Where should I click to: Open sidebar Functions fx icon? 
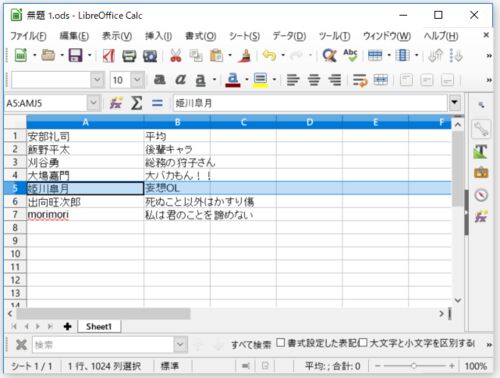pyautogui.click(x=481, y=217)
